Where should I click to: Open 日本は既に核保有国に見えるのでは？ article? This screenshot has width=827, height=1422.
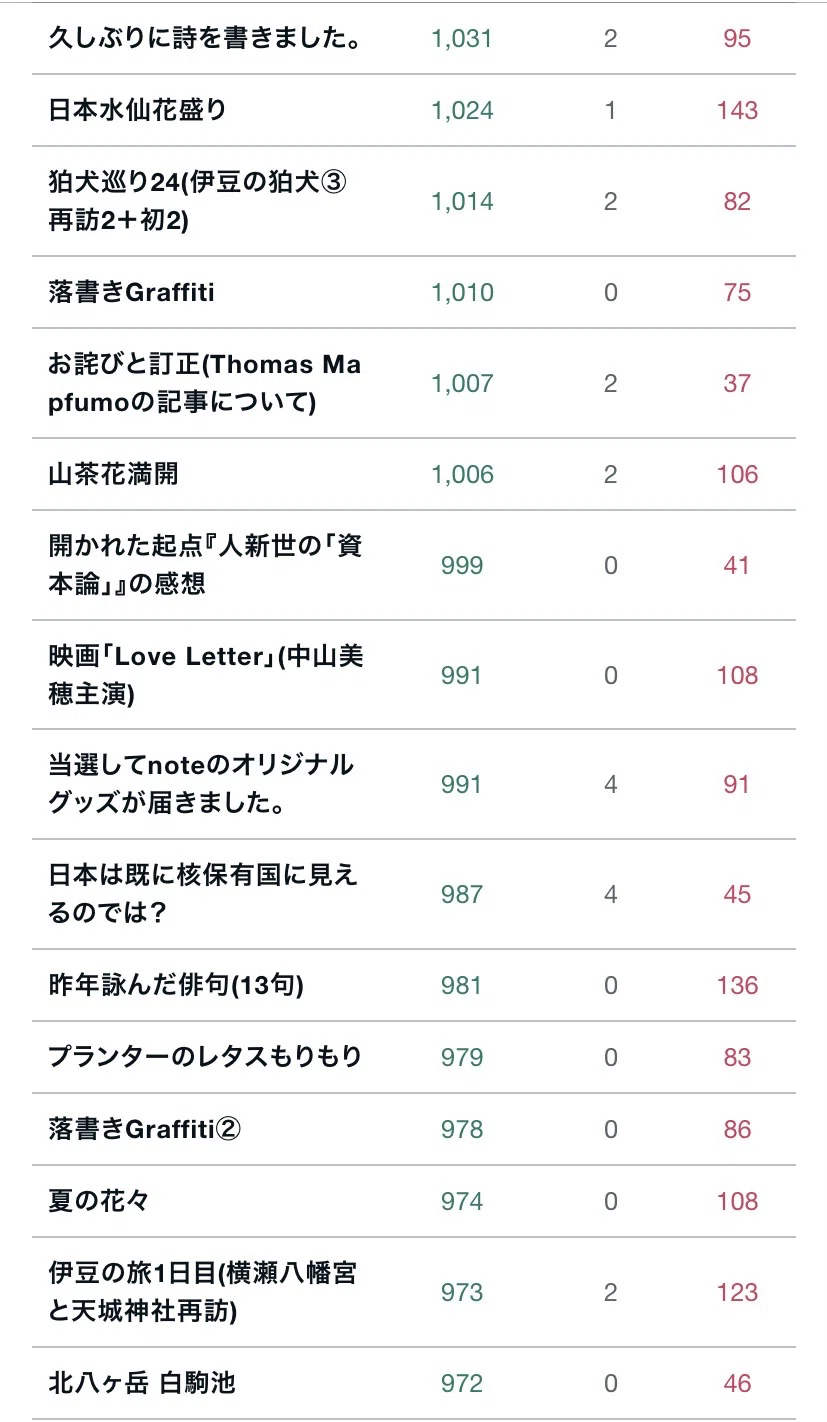point(203,894)
